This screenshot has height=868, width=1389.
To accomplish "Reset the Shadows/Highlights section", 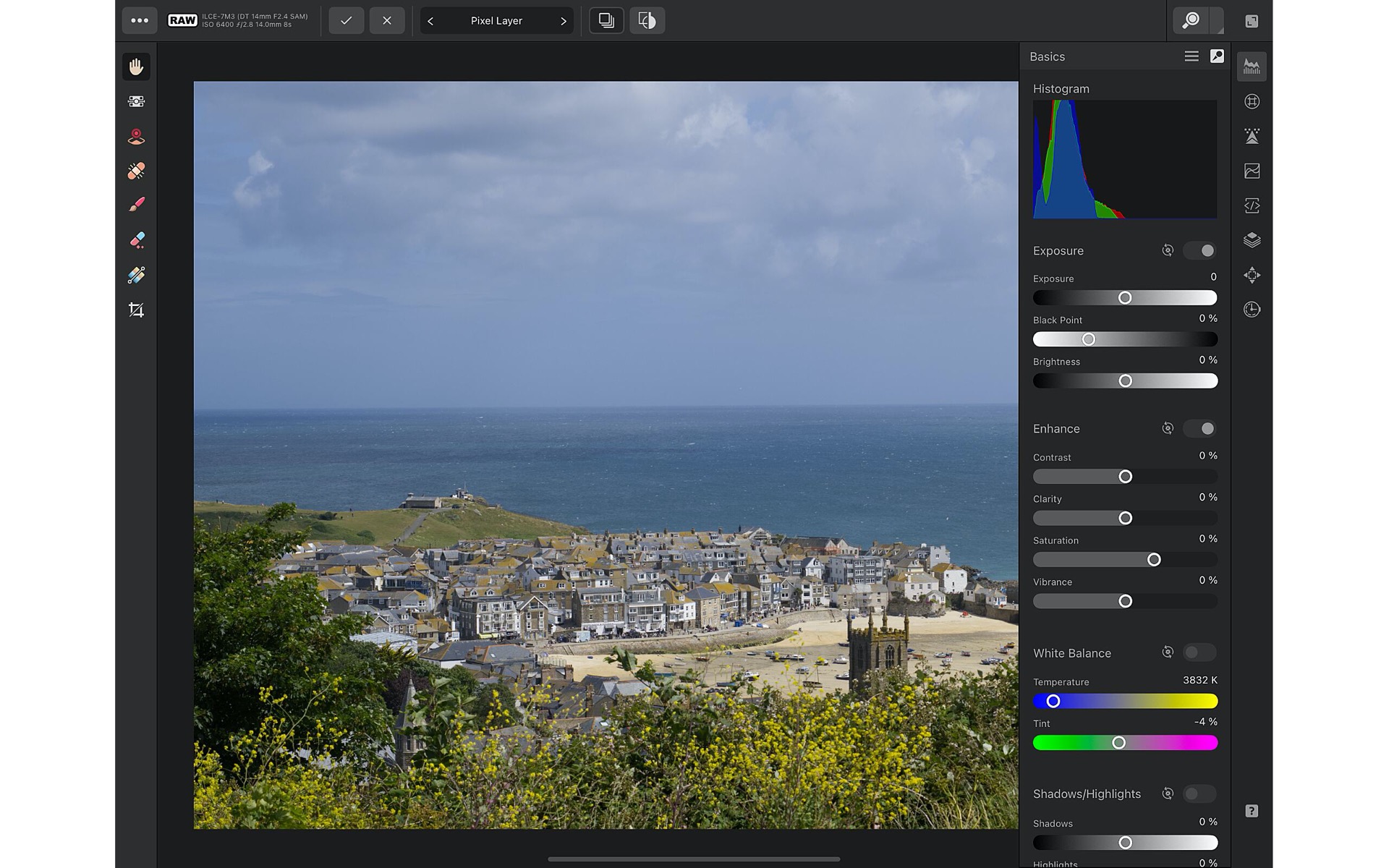I will 1167,793.
